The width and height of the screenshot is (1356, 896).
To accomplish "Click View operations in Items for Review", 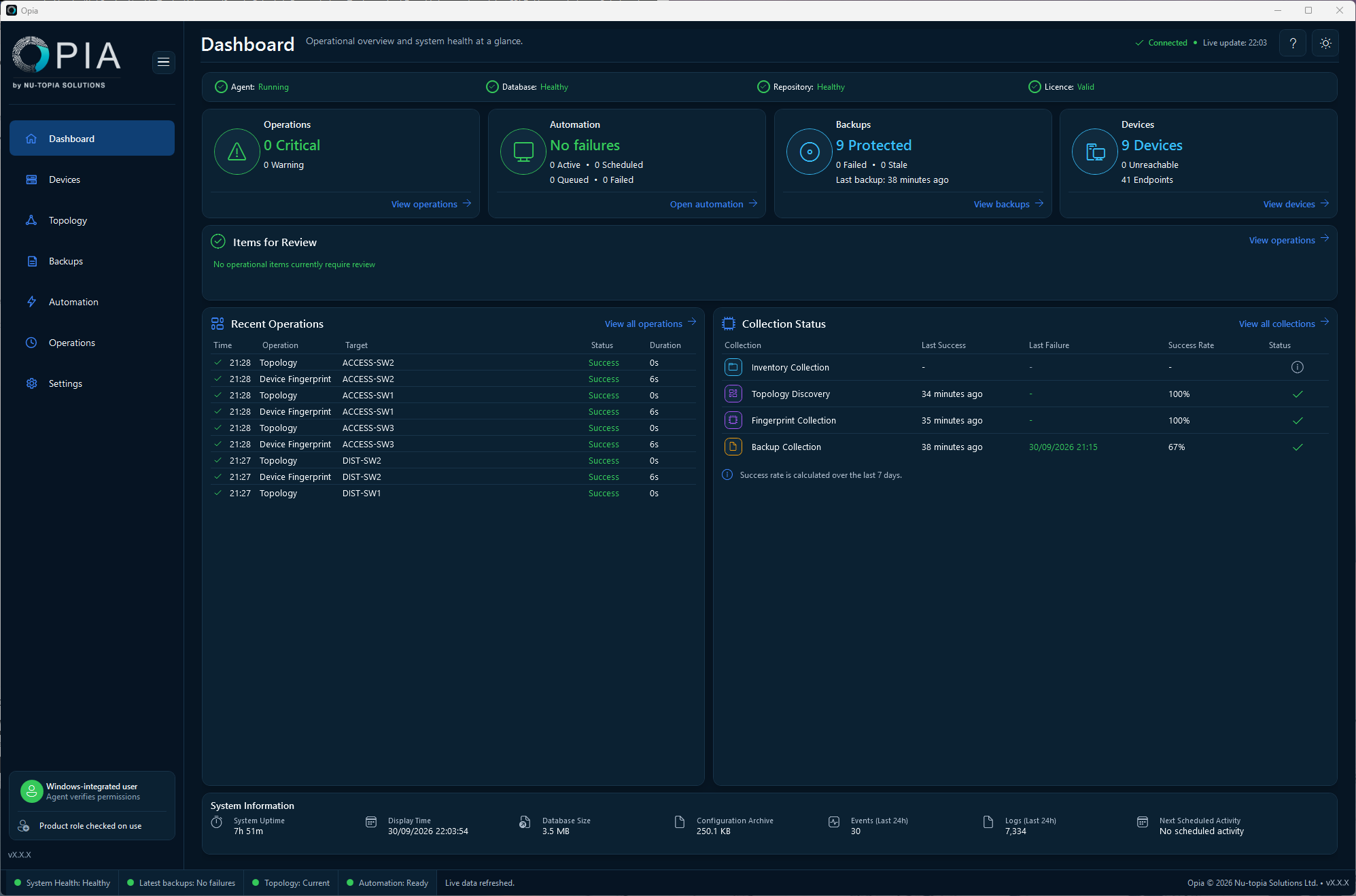I will pos(1288,240).
